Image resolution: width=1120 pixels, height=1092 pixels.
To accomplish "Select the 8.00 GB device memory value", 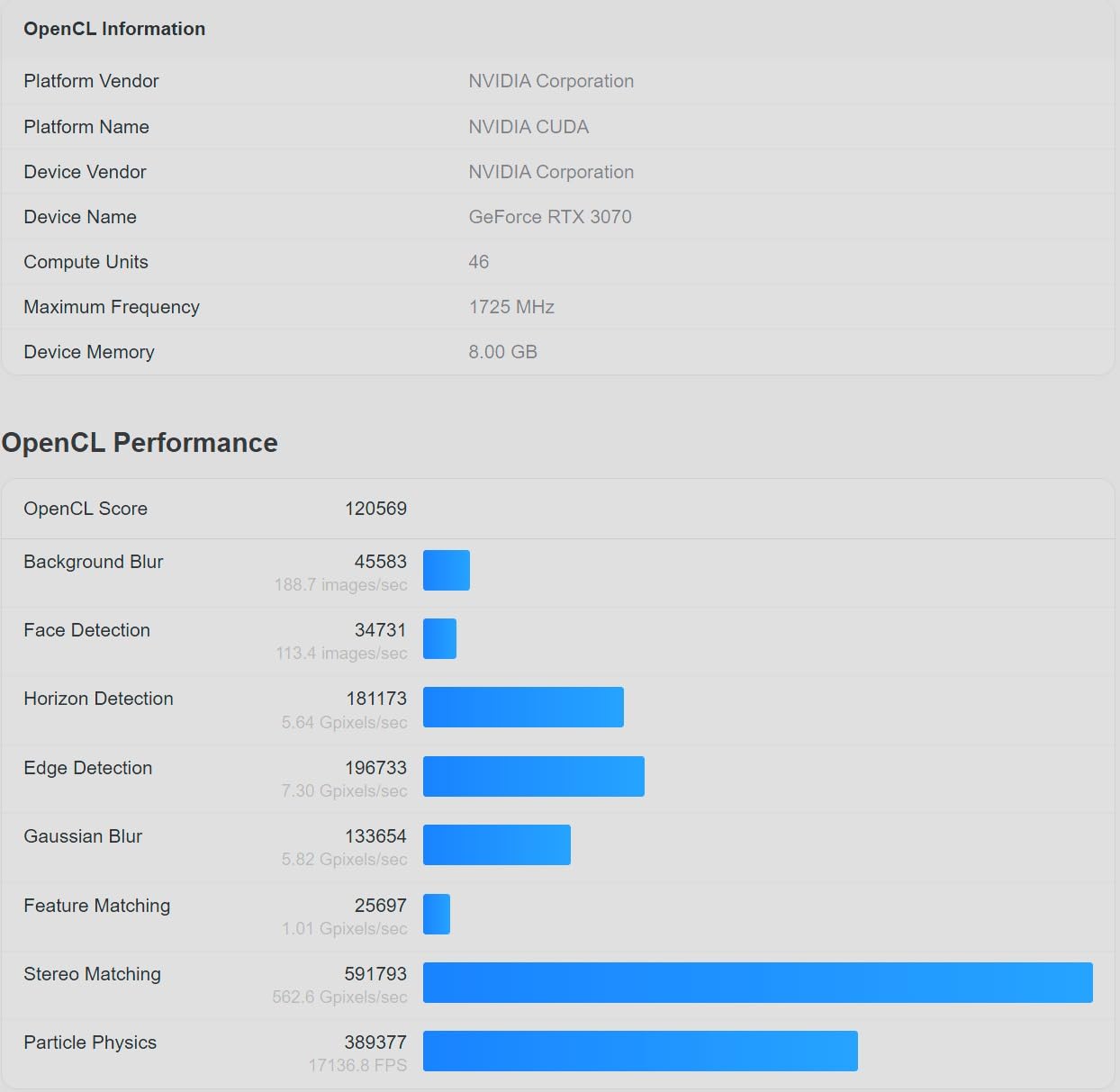I will (x=502, y=352).
